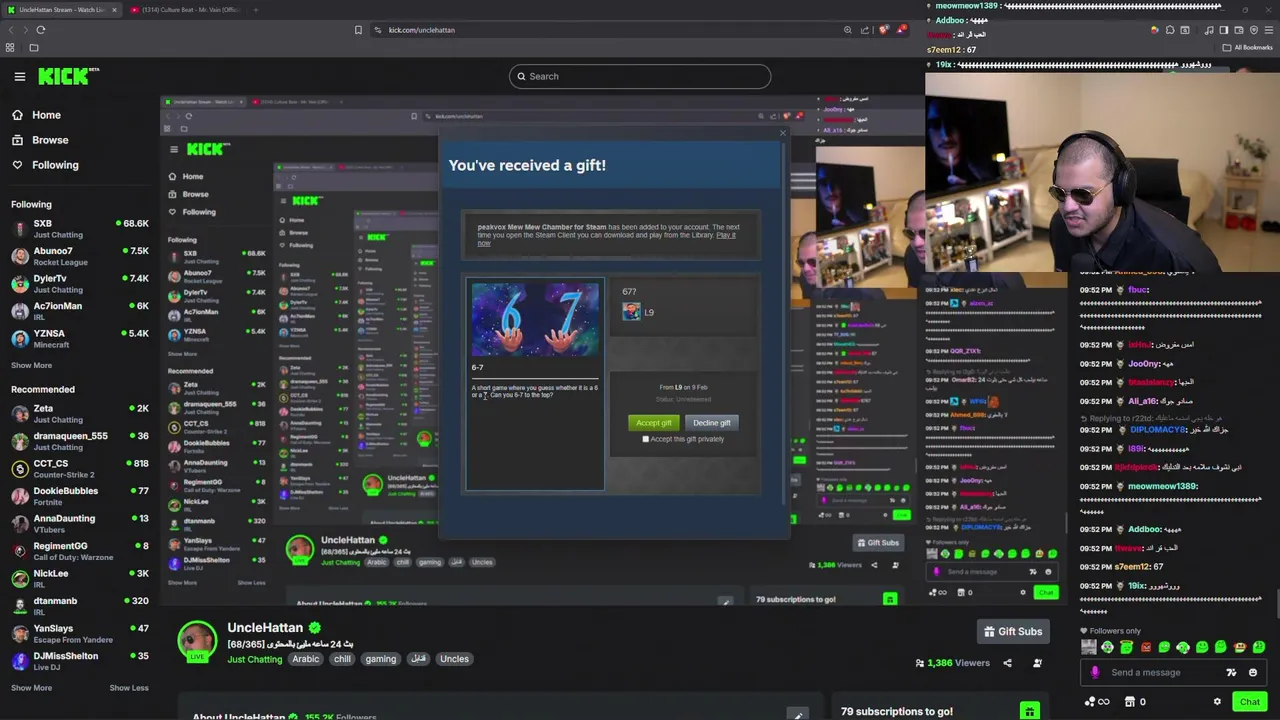This screenshot has height=720, width=1280.
Task: Click the Accept gift button
Action: (x=654, y=423)
